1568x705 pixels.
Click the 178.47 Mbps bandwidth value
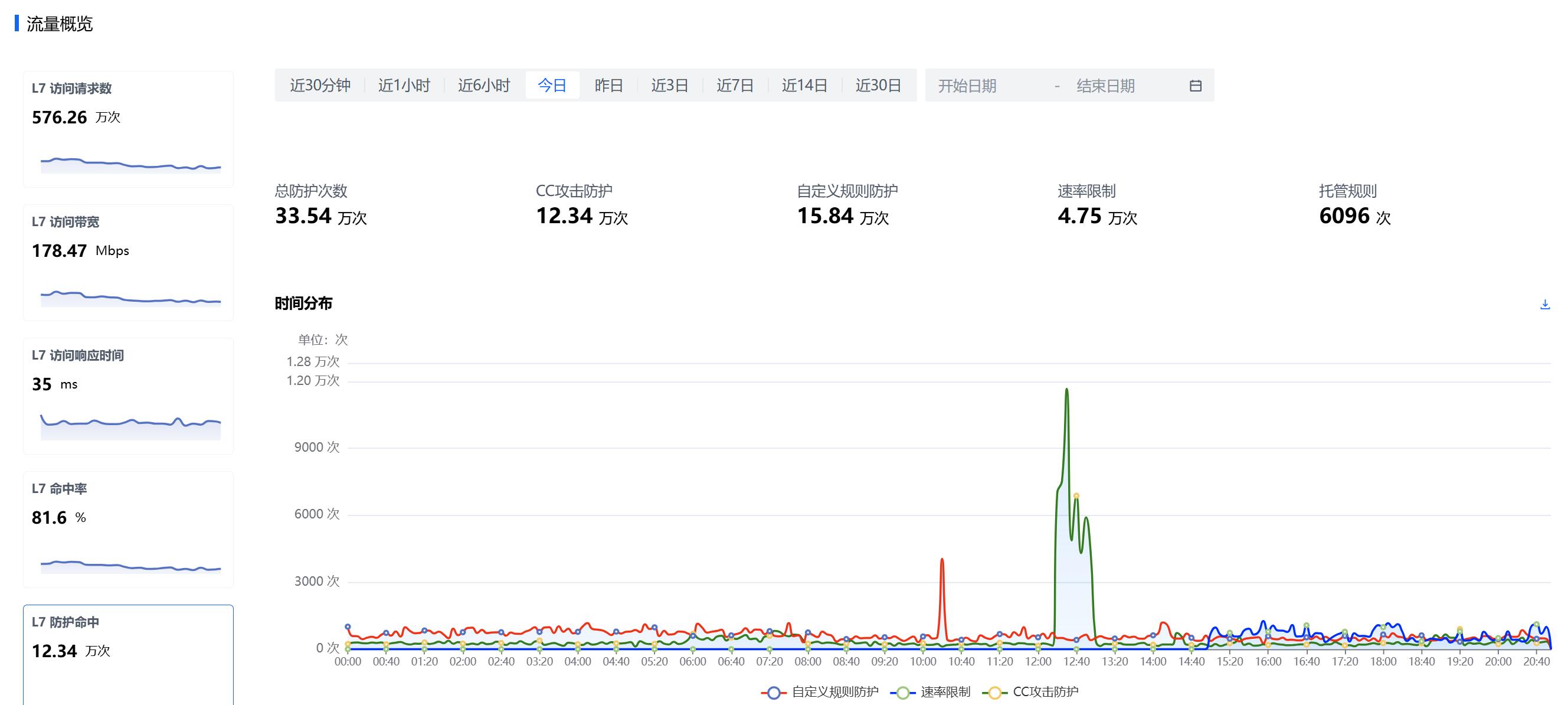pos(80,251)
